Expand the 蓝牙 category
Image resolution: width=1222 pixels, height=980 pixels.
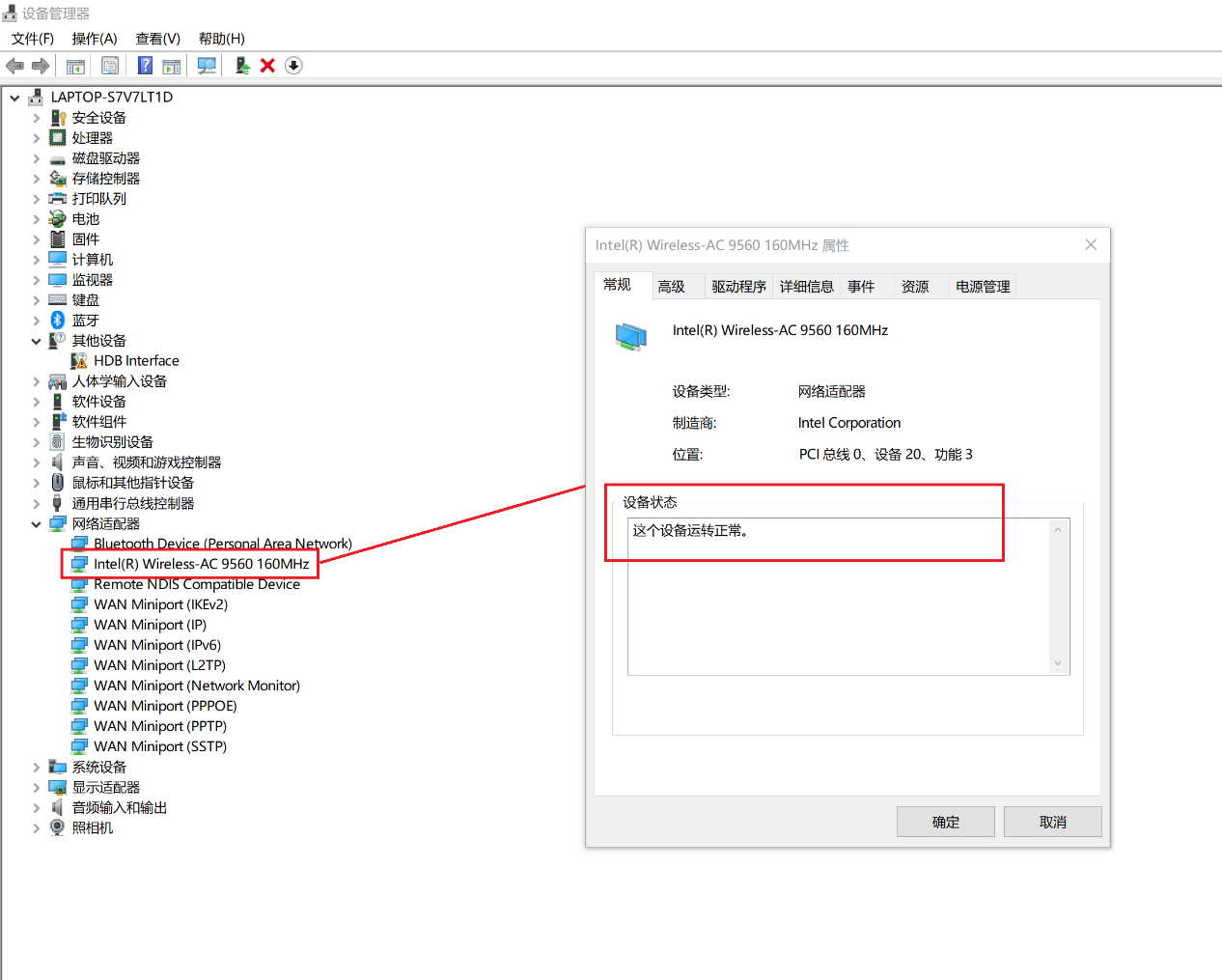pyautogui.click(x=36, y=321)
